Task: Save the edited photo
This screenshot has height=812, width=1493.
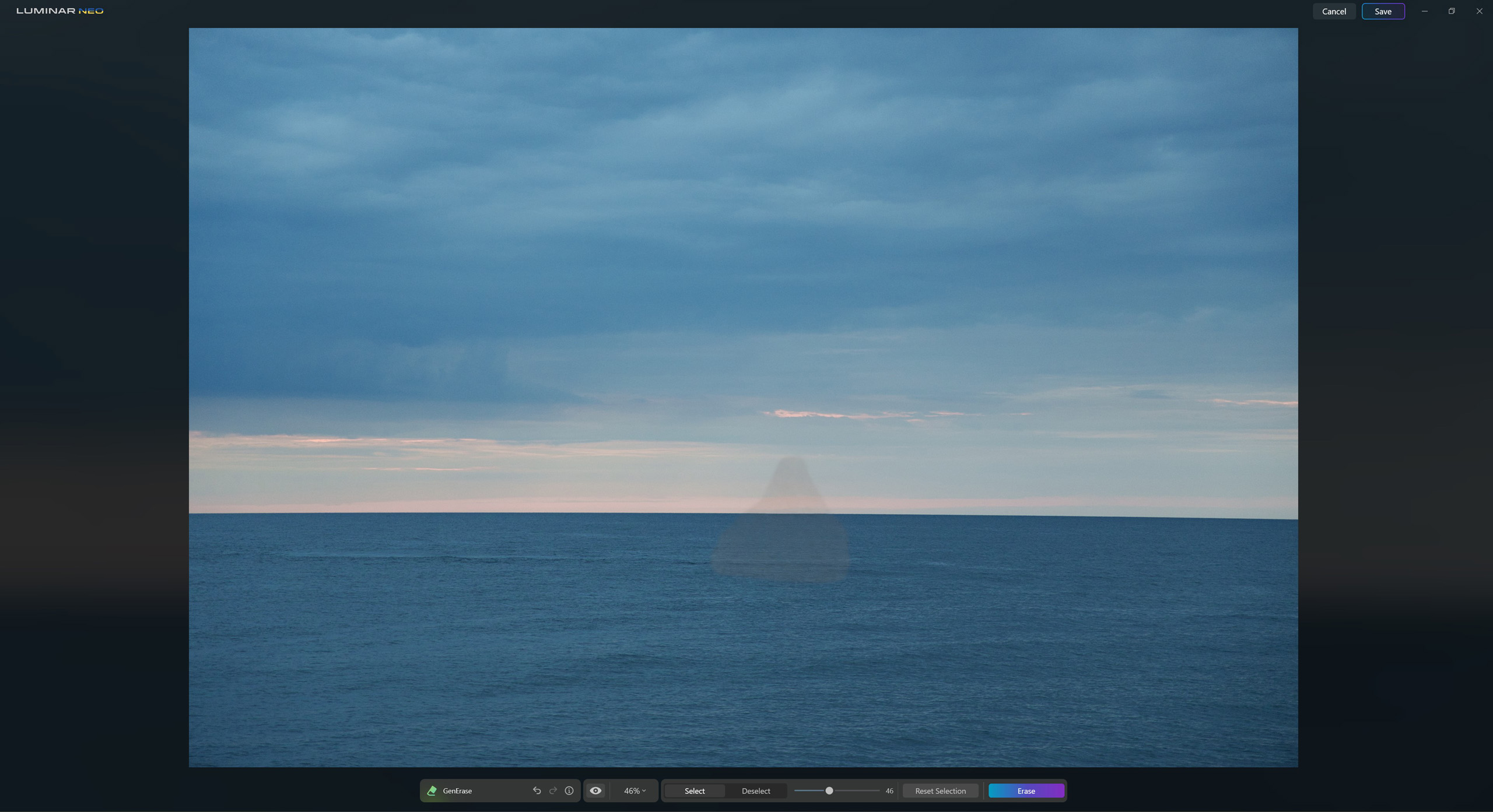Action: coord(1383,11)
